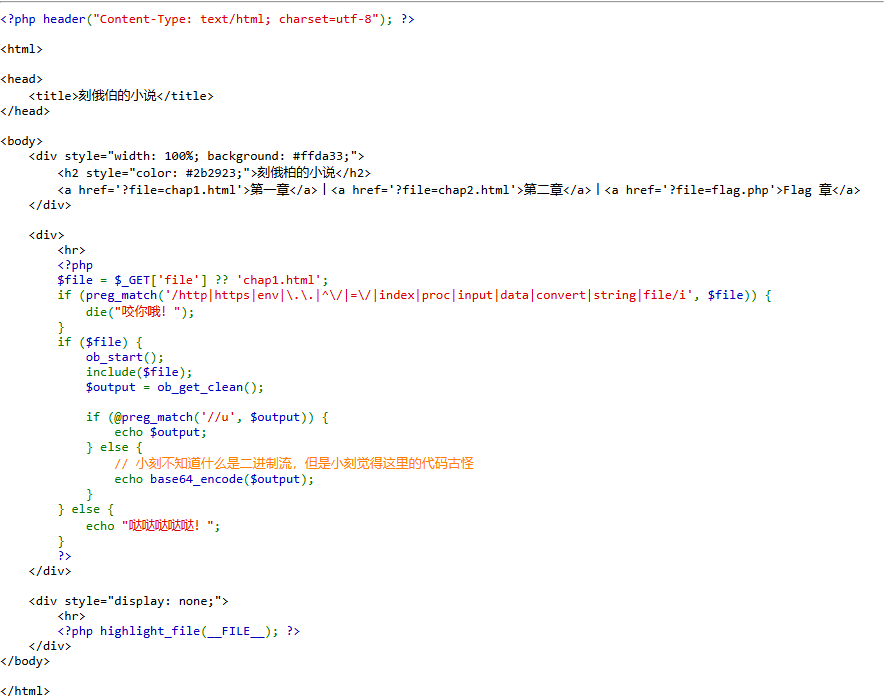
Task: Click the Flag 章 anchor text
Action: (807, 190)
